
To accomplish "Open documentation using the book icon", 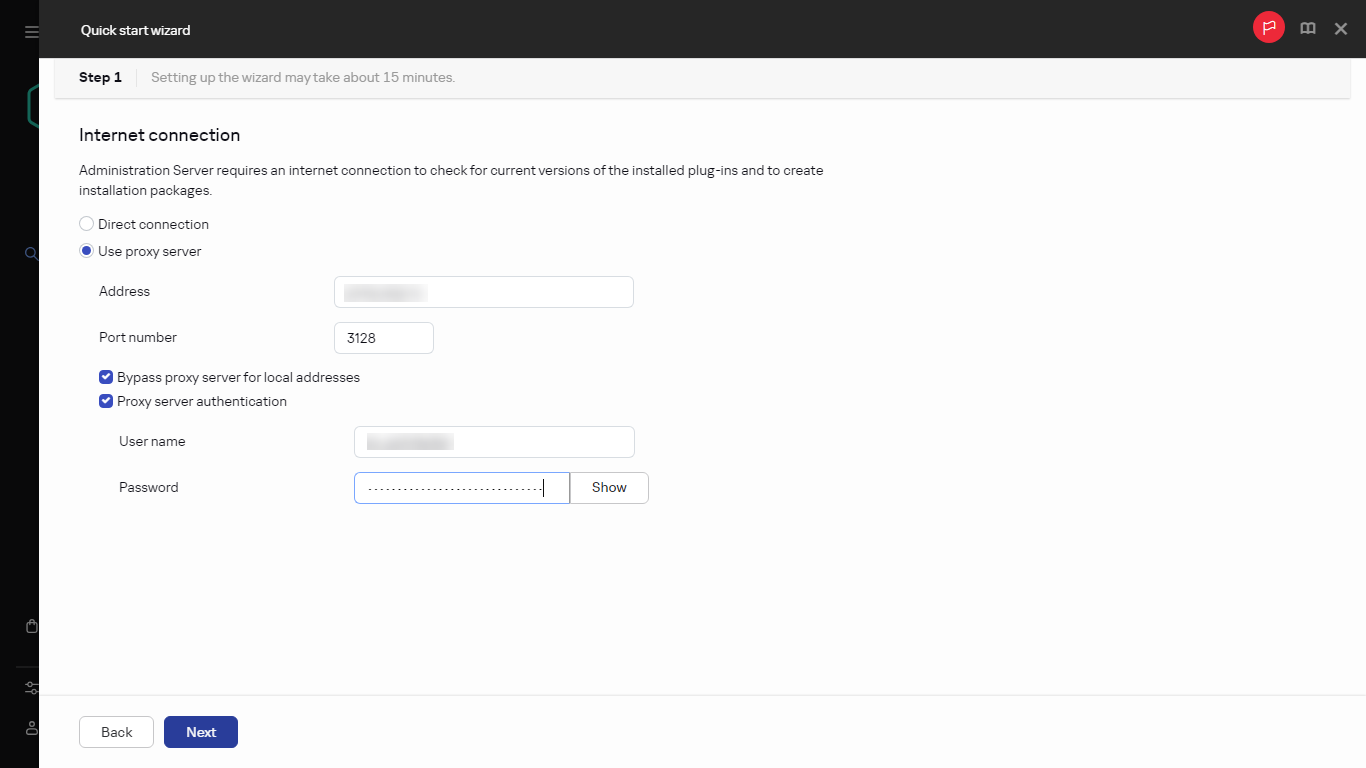I will point(1307,28).
